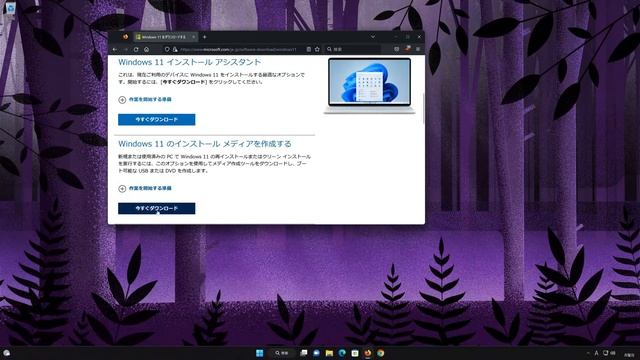Expand installation media before-you-begin section
Image resolution: width=640 pixels, height=360 pixels.
pos(145,189)
